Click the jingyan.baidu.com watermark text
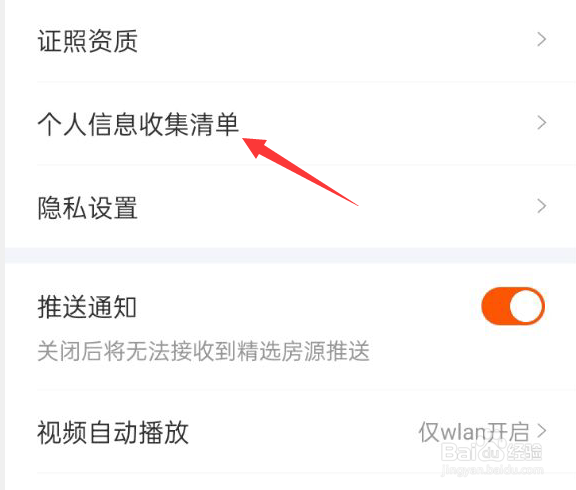 coord(492,469)
